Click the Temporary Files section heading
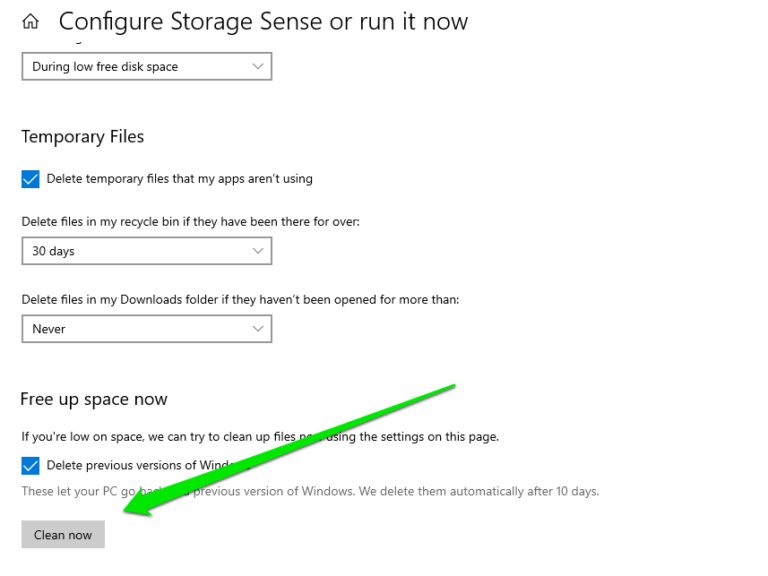This screenshot has height=576, width=768. click(x=82, y=137)
